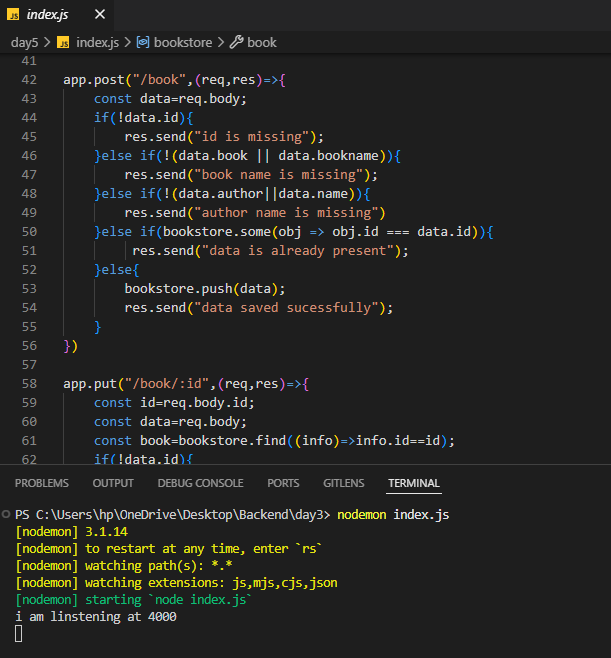Click line number 46 in gutter
Screen dimensions: 611x658
coord(29,156)
